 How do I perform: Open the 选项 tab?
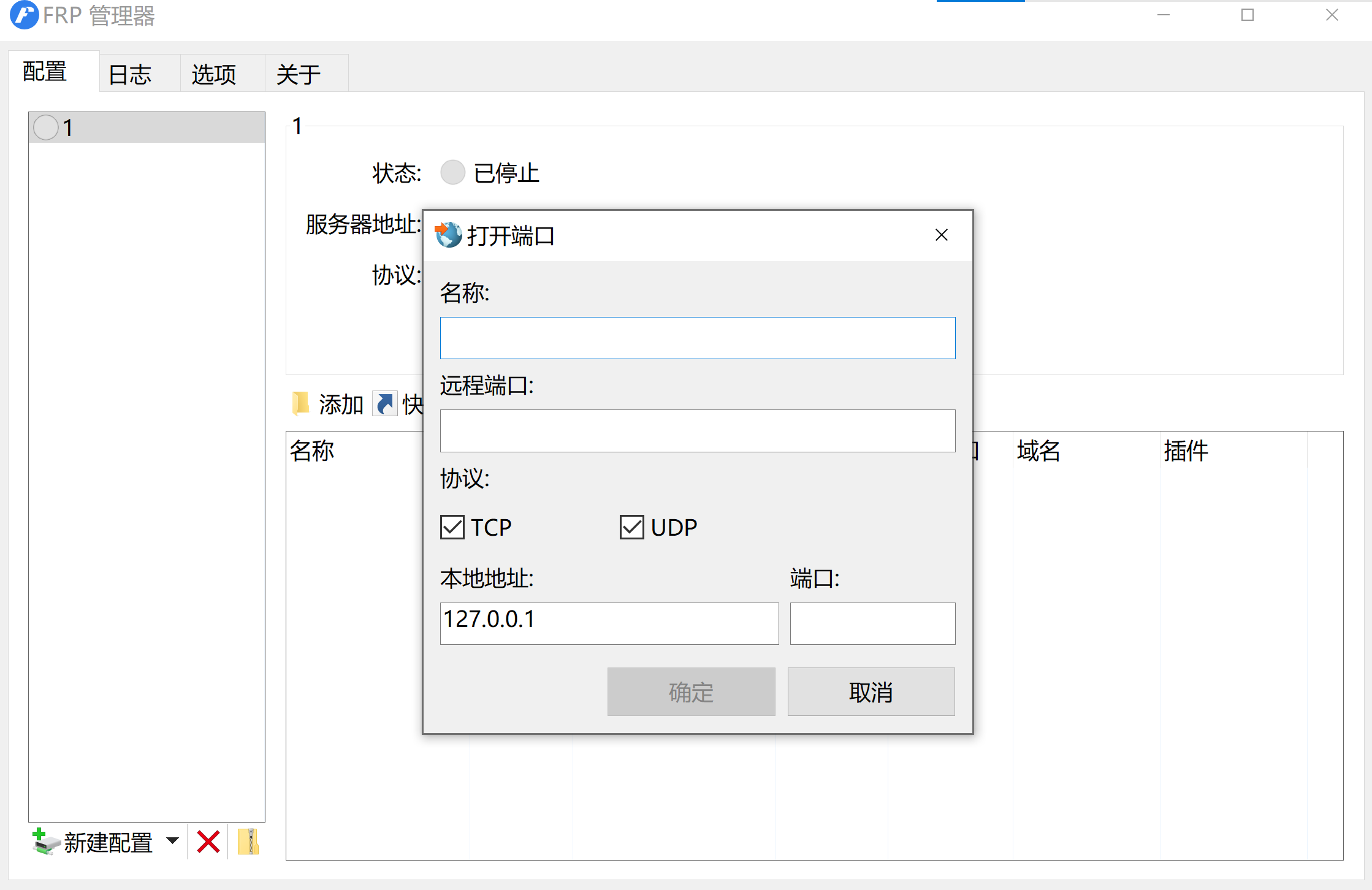pyautogui.click(x=213, y=74)
